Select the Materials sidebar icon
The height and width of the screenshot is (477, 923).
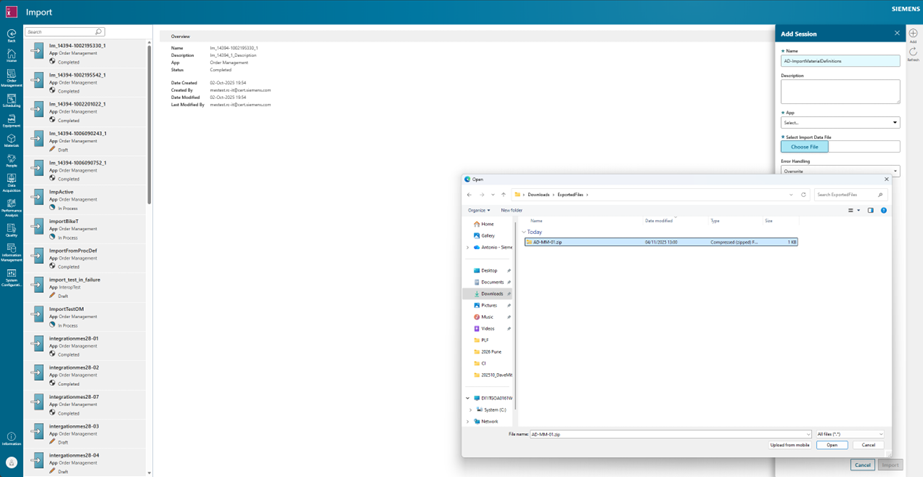pos(11,142)
